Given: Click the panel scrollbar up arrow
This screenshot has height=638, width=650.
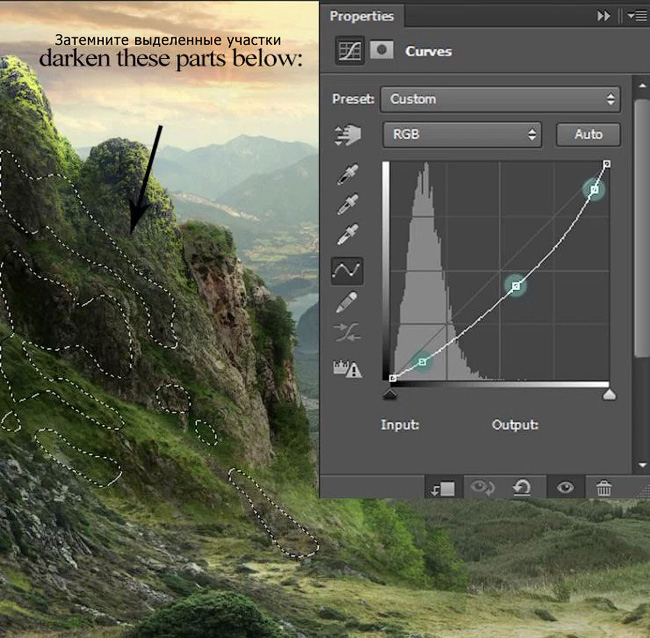Looking at the screenshot, I should pyautogui.click(x=642, y=86).
